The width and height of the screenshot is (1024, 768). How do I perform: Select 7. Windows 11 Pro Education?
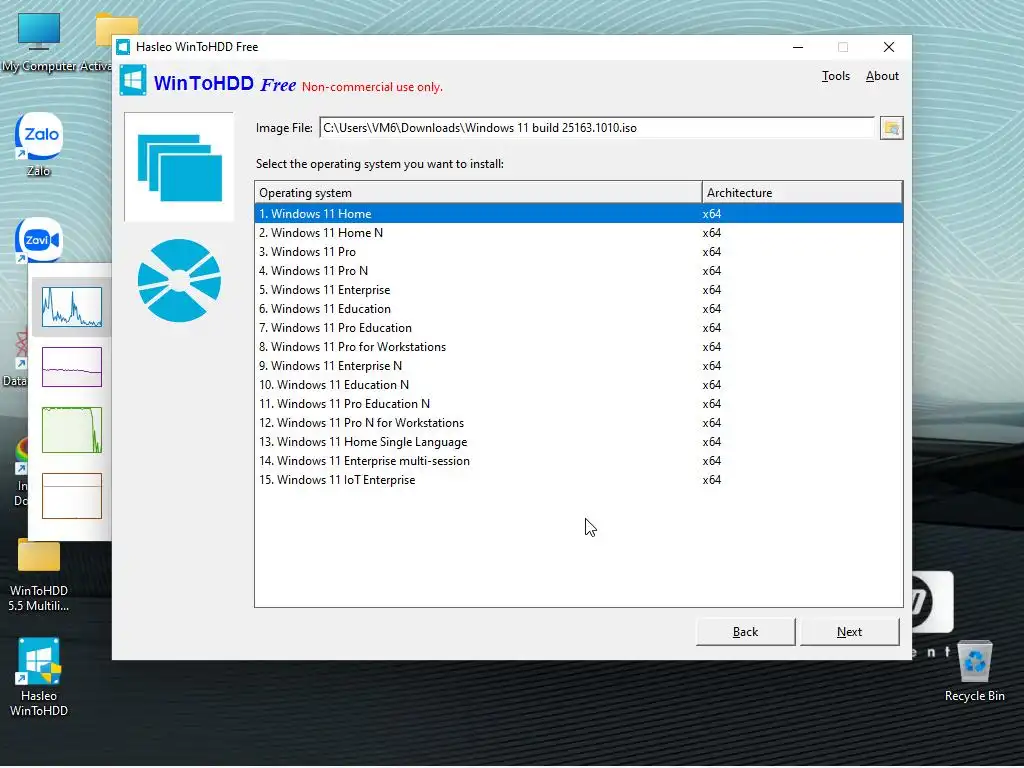(579, 327)
